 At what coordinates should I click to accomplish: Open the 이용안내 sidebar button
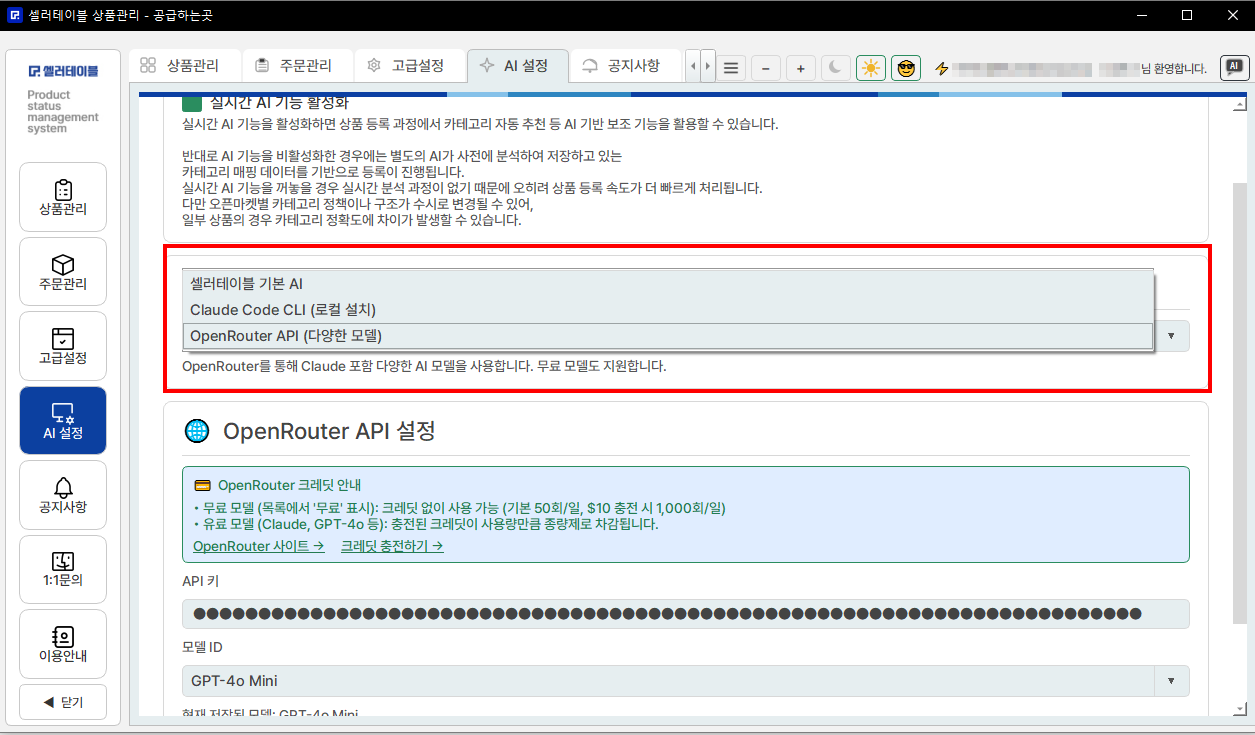click(63, 644)
